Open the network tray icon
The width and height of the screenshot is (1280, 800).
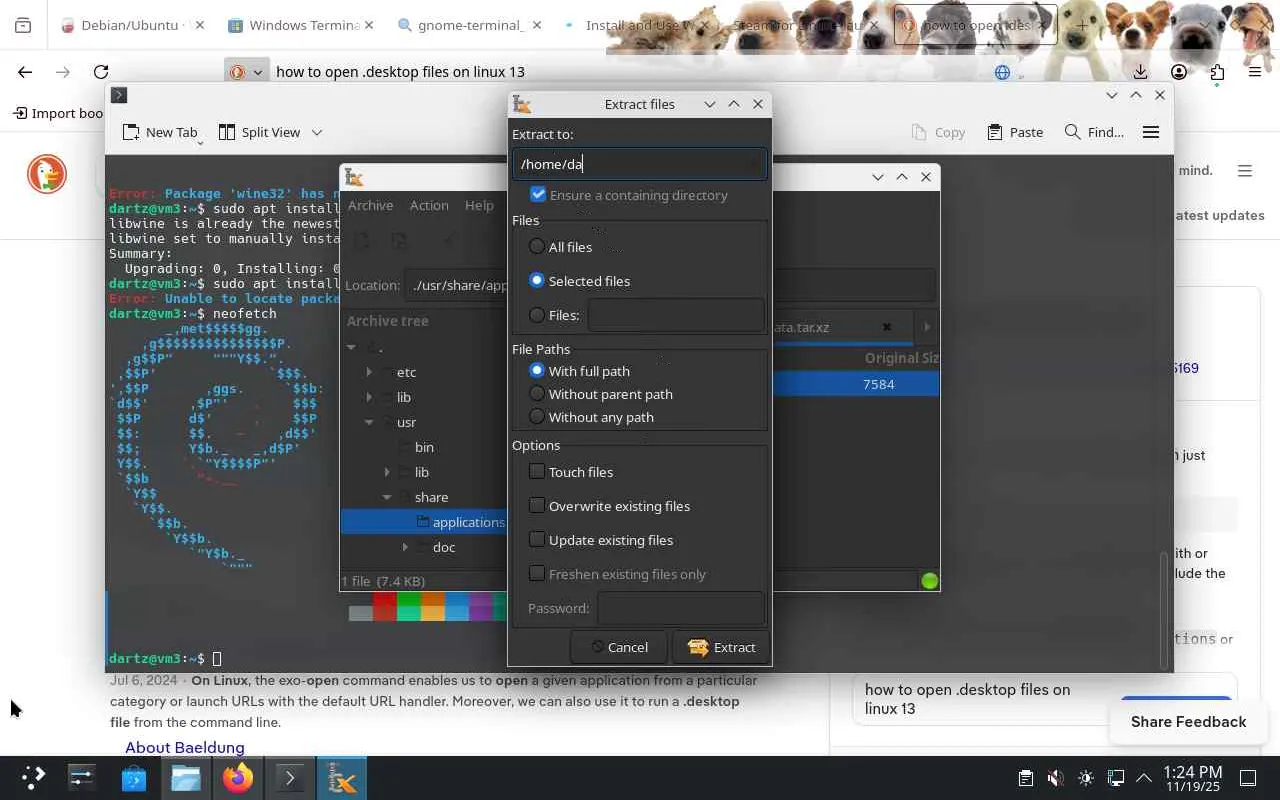(x=1116, y=778)
